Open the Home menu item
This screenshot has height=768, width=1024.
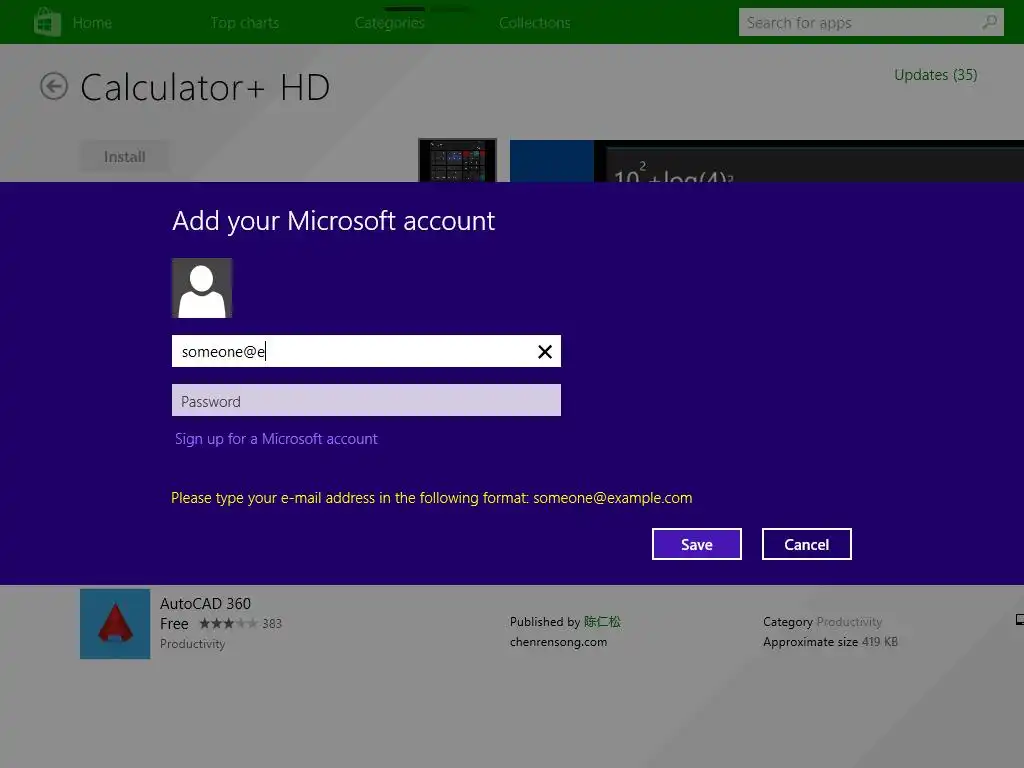coord(92,23)
